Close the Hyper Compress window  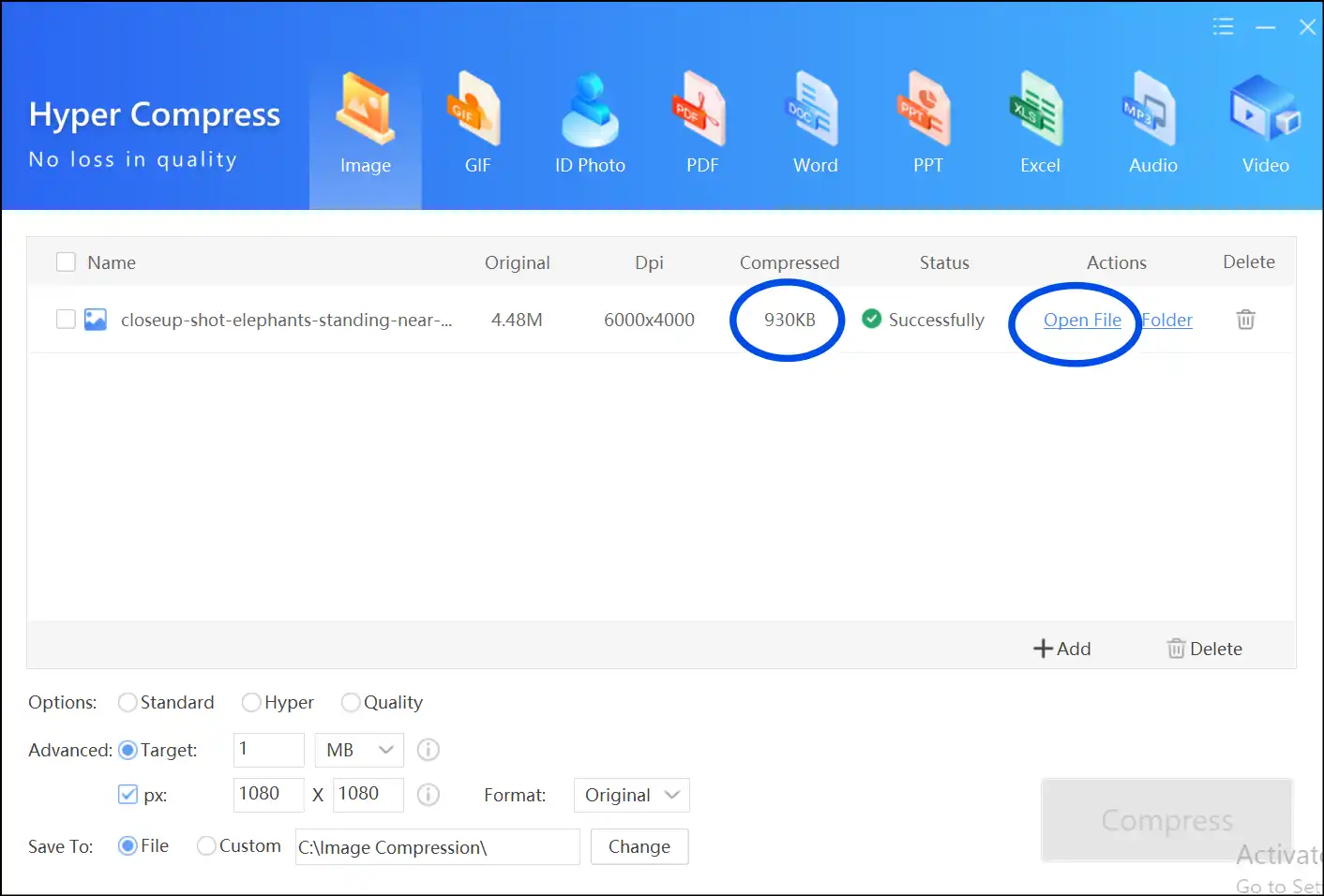click(x=1307, y=27)
